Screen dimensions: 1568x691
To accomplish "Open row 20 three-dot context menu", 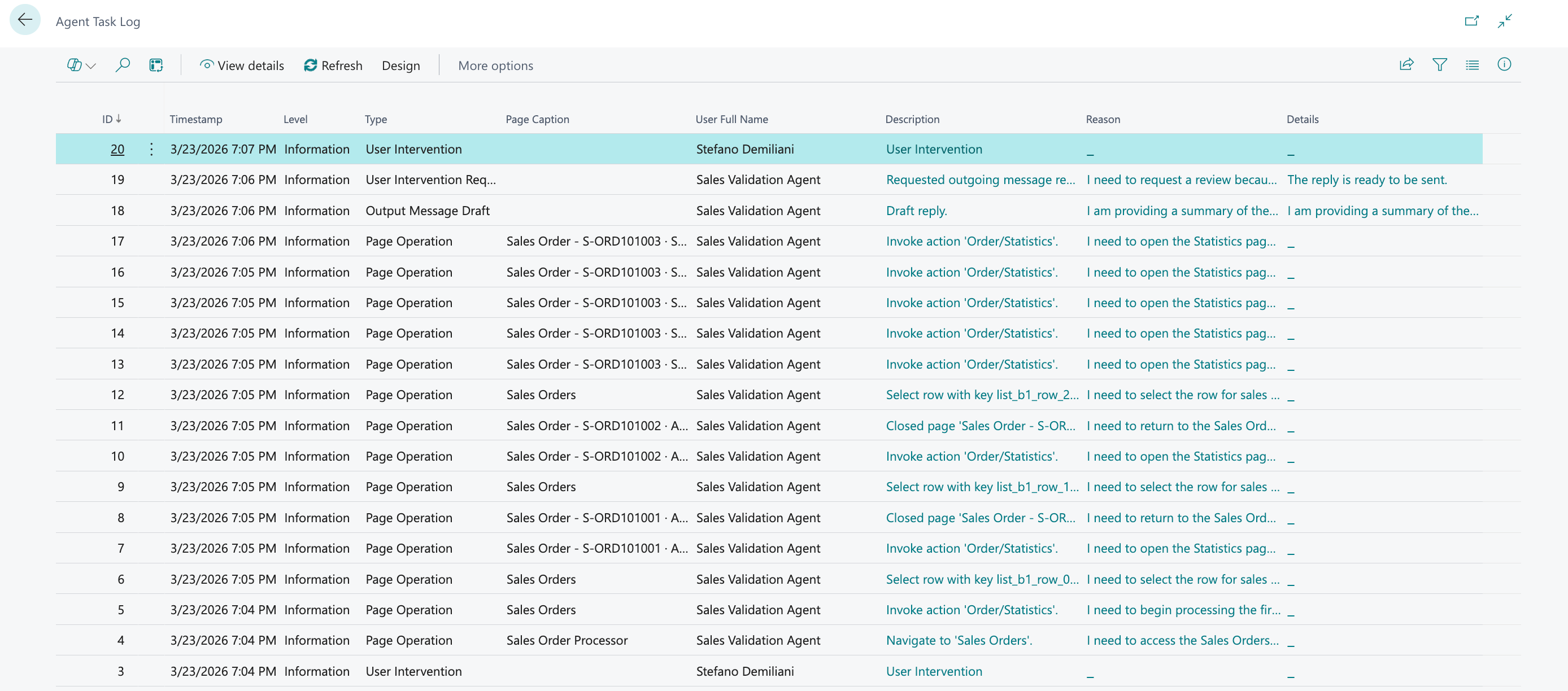I will coord(151,149).
